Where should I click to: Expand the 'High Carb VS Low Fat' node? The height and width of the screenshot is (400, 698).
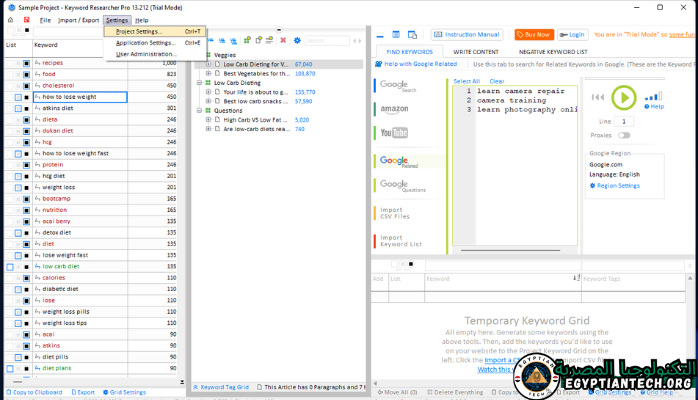click(x=209, y=119)
